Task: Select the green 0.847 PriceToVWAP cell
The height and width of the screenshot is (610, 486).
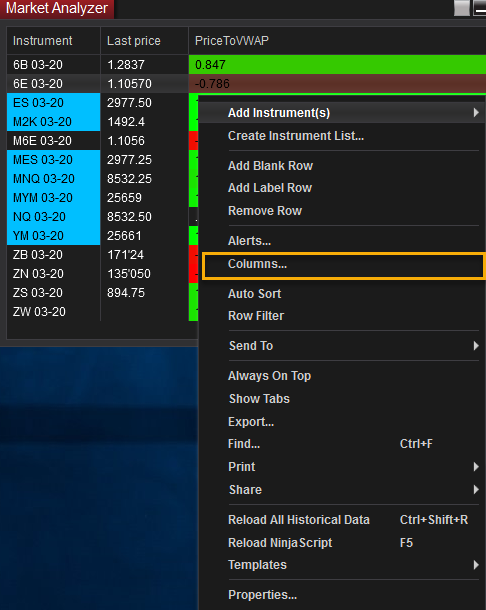Action: [337, 65]
